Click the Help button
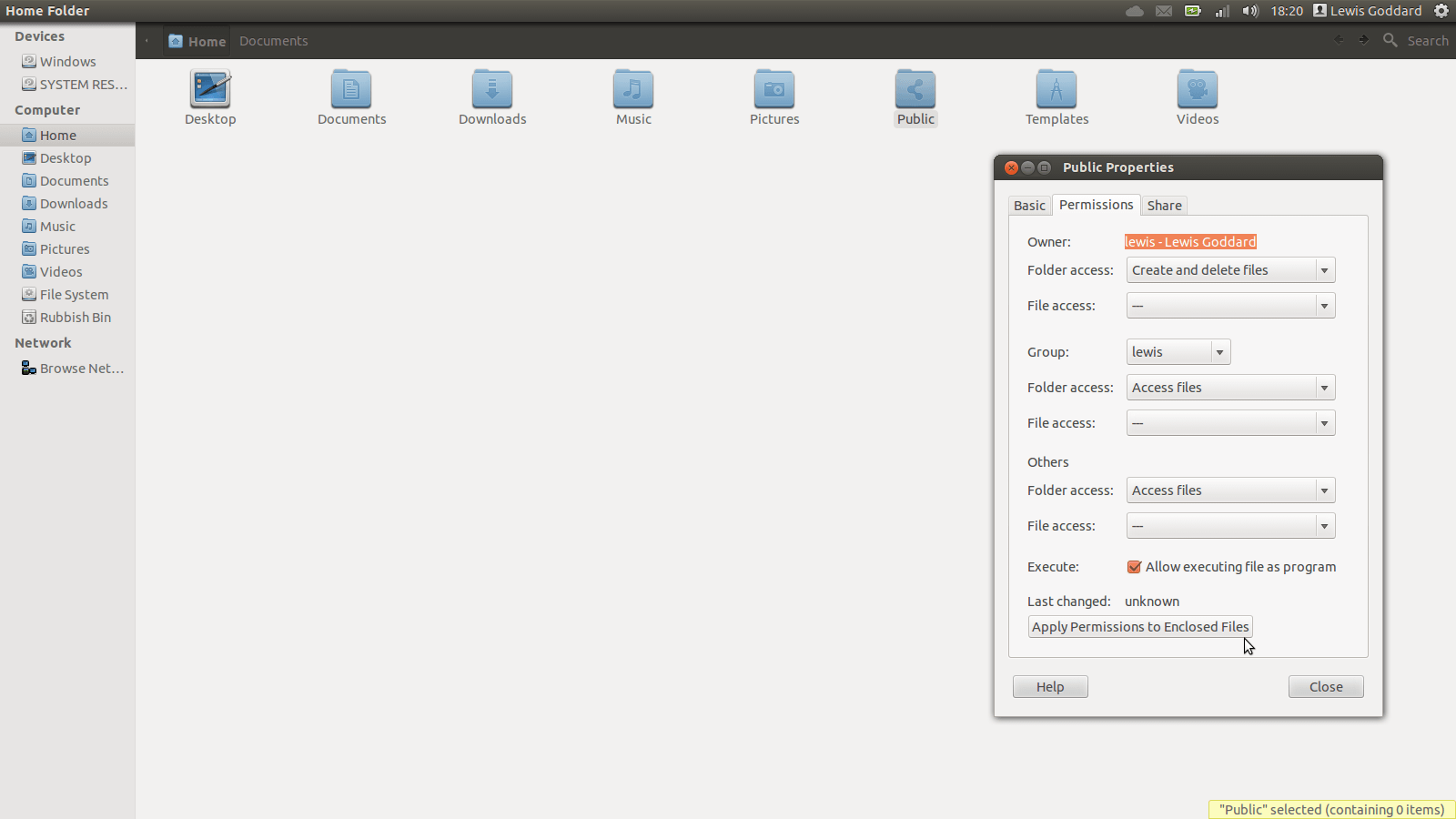Screen dimensions: 1456x819 (1050, 687)
